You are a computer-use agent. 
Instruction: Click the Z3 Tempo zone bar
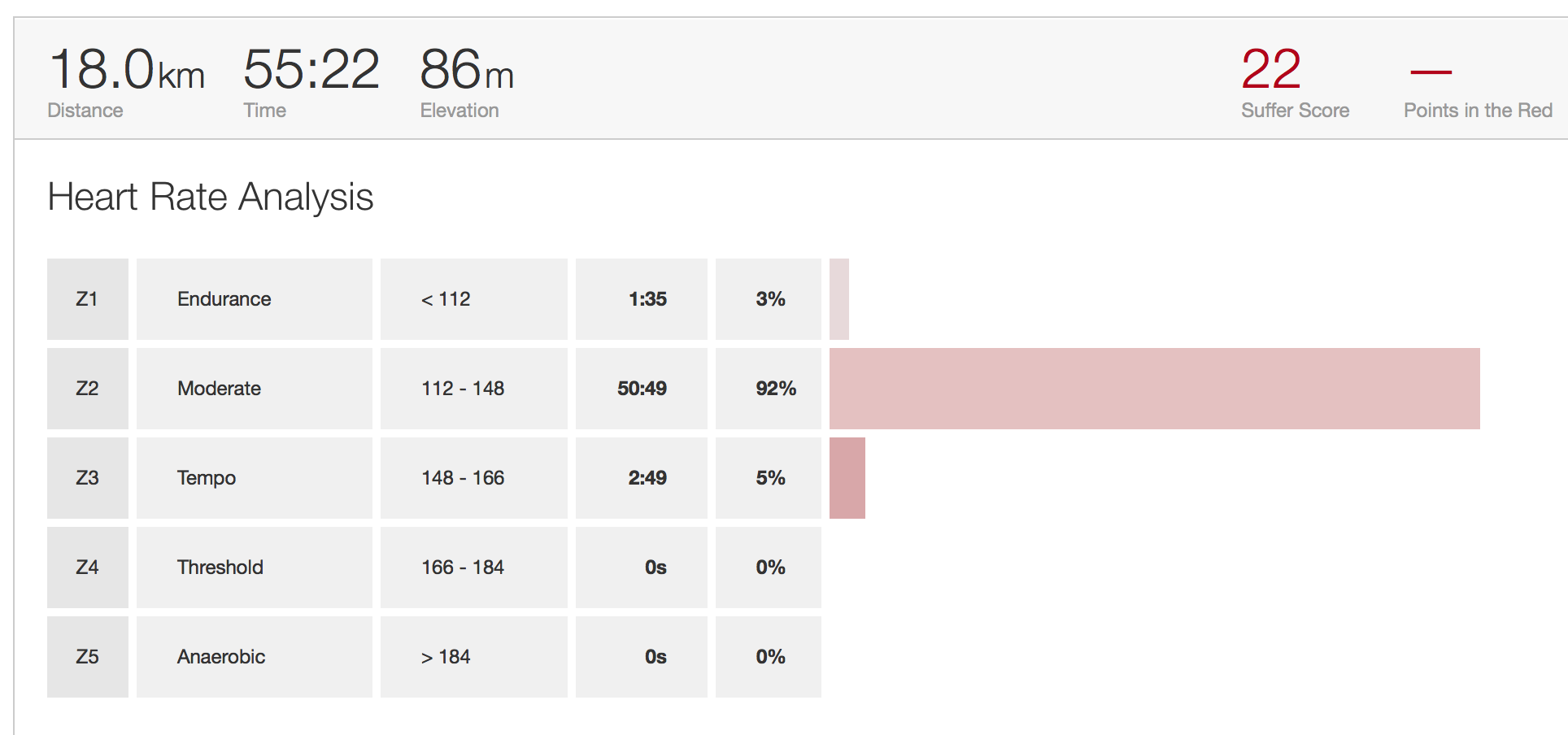[847, 478]
